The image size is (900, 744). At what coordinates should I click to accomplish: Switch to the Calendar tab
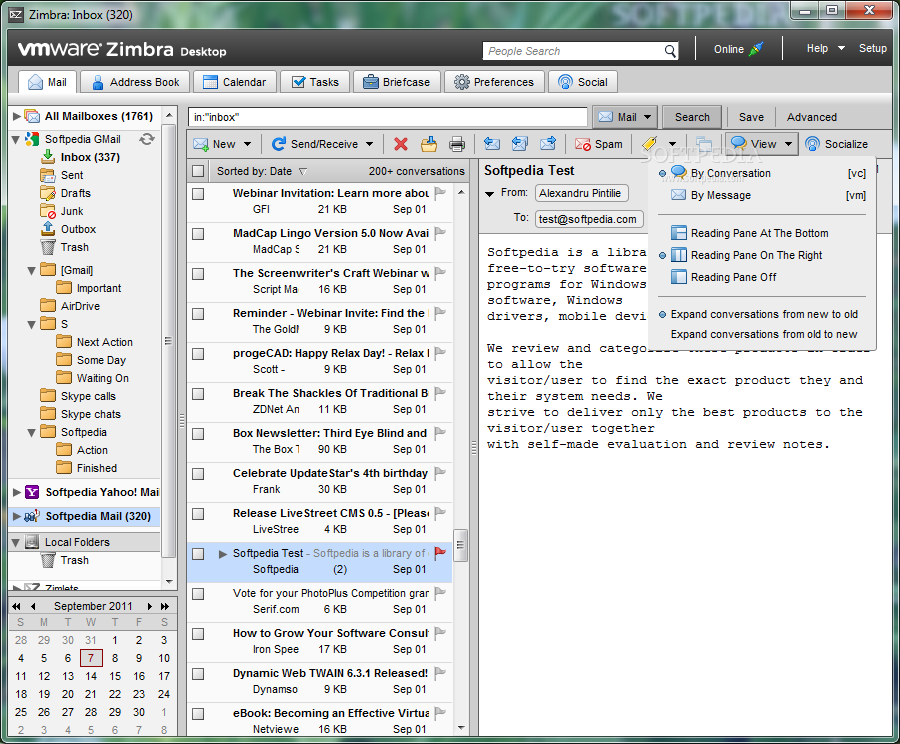point(235,82)
